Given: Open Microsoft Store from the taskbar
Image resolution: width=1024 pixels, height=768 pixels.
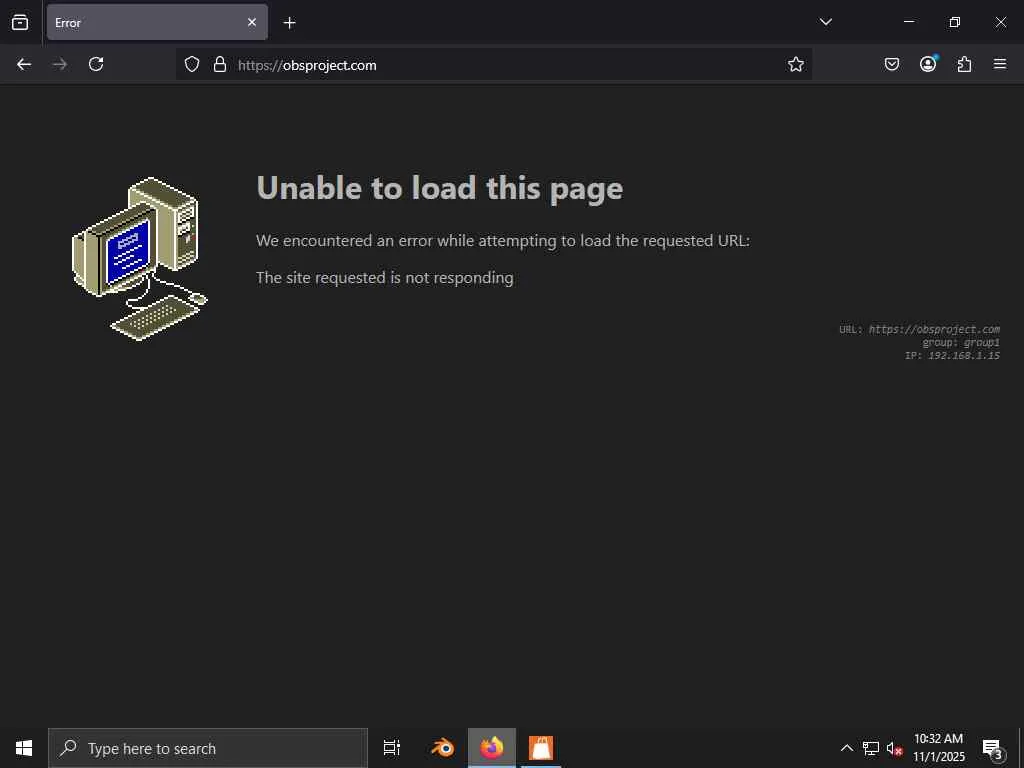Looking at the screenshot, I should [541, 748].
